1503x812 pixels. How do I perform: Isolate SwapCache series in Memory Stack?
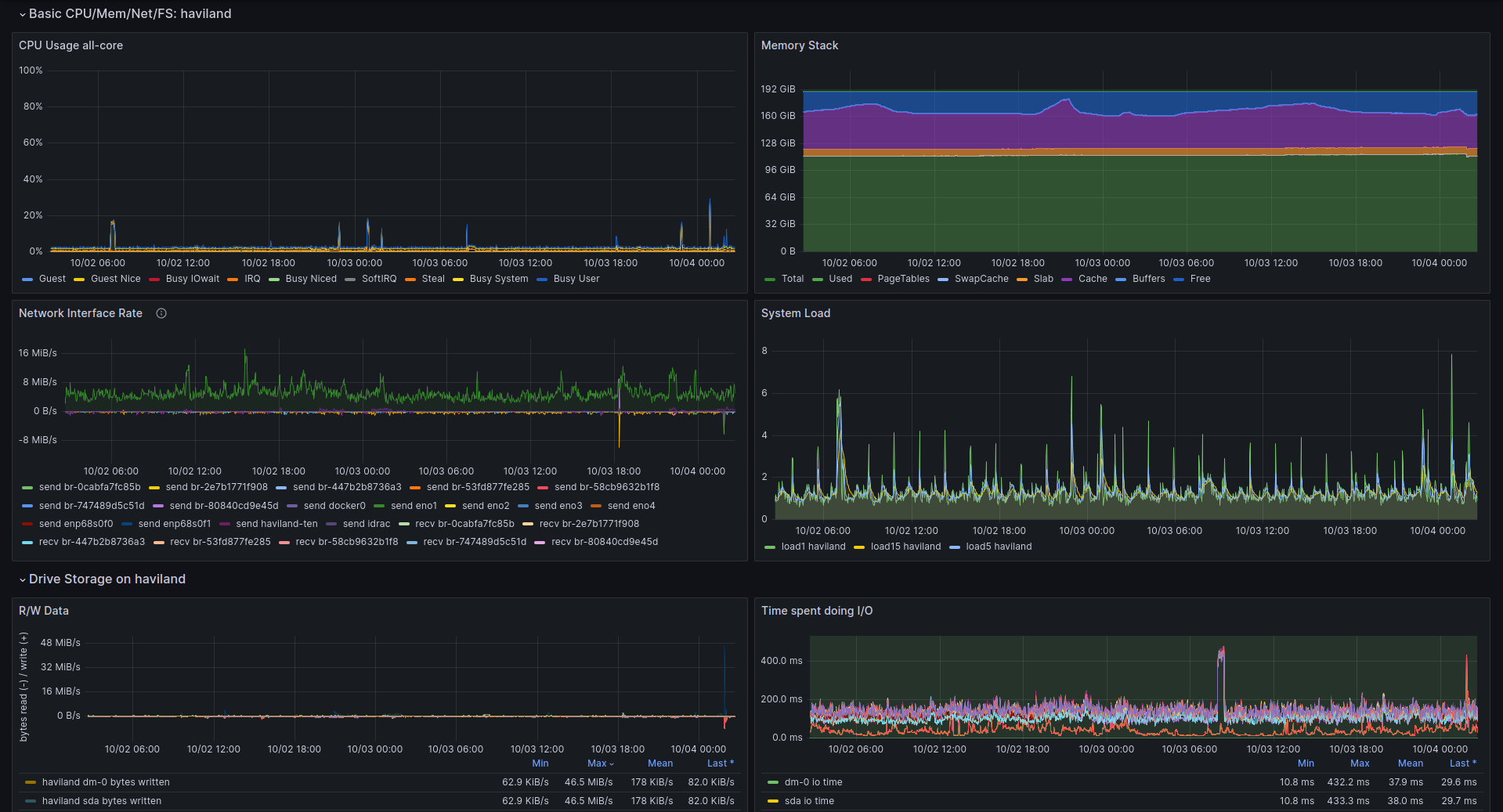[981, 279]
